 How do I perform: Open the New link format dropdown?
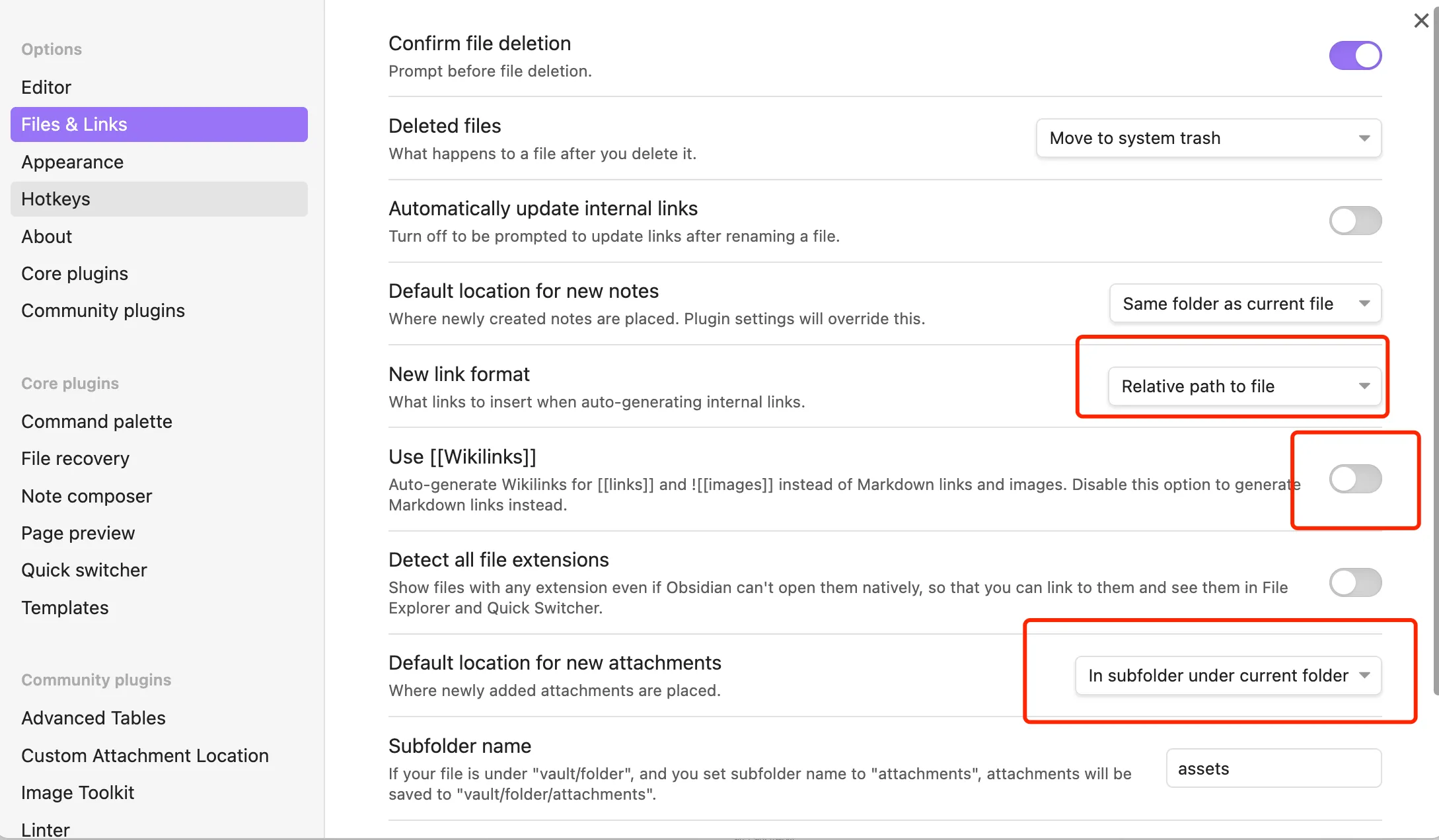[x=1245, y=386]
